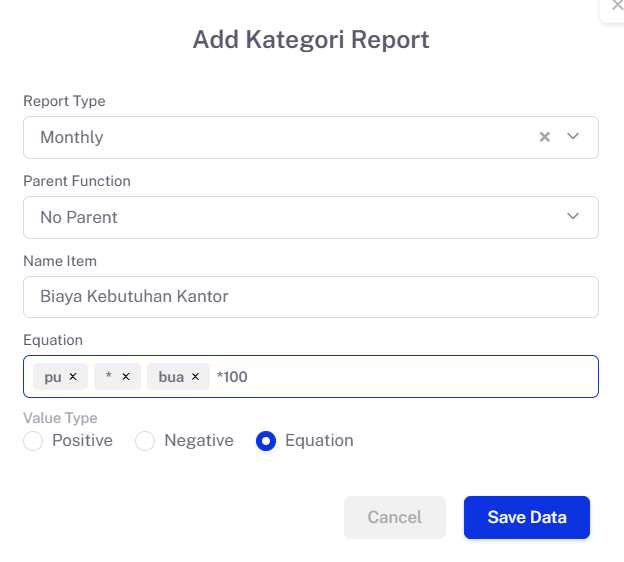Click the 'pu' tag label
The width and height of the screenshot is (624, 562).
click(x=53, y=377)
